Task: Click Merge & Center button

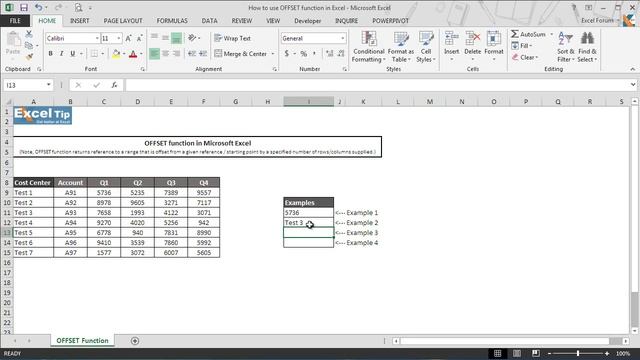Action: [241, 53]
